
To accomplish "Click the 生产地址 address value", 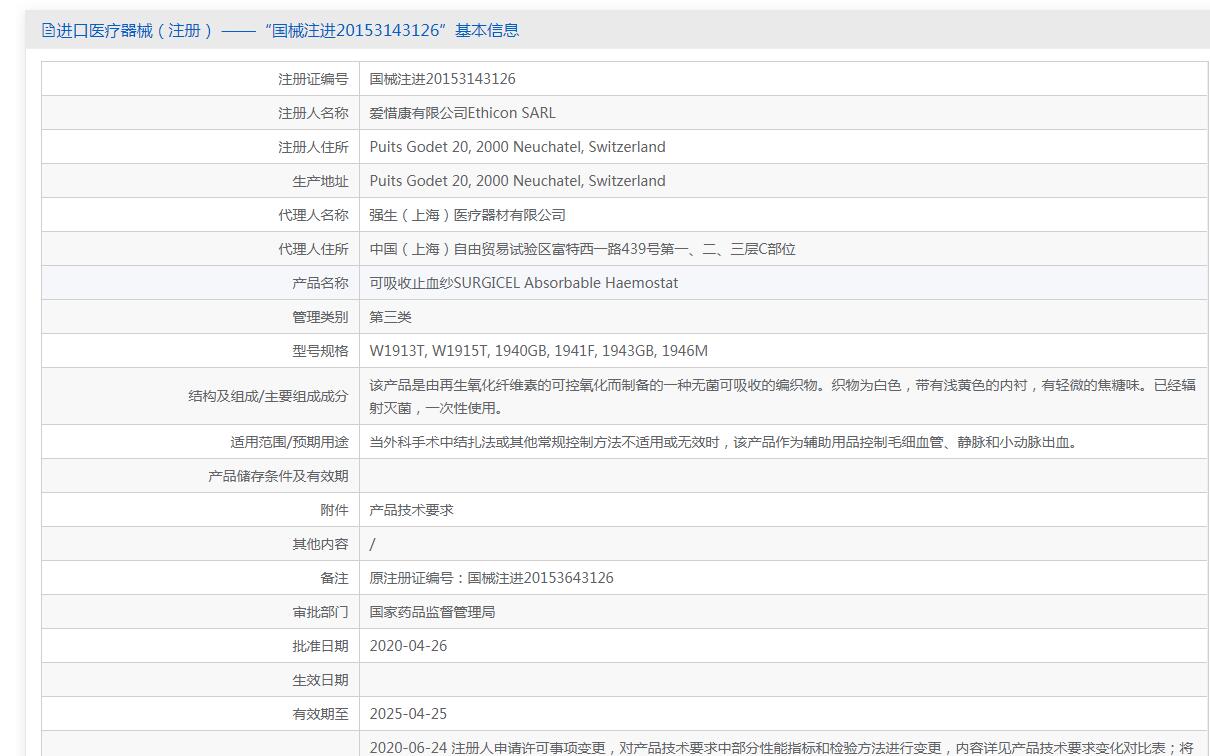I will pos(517,181).
